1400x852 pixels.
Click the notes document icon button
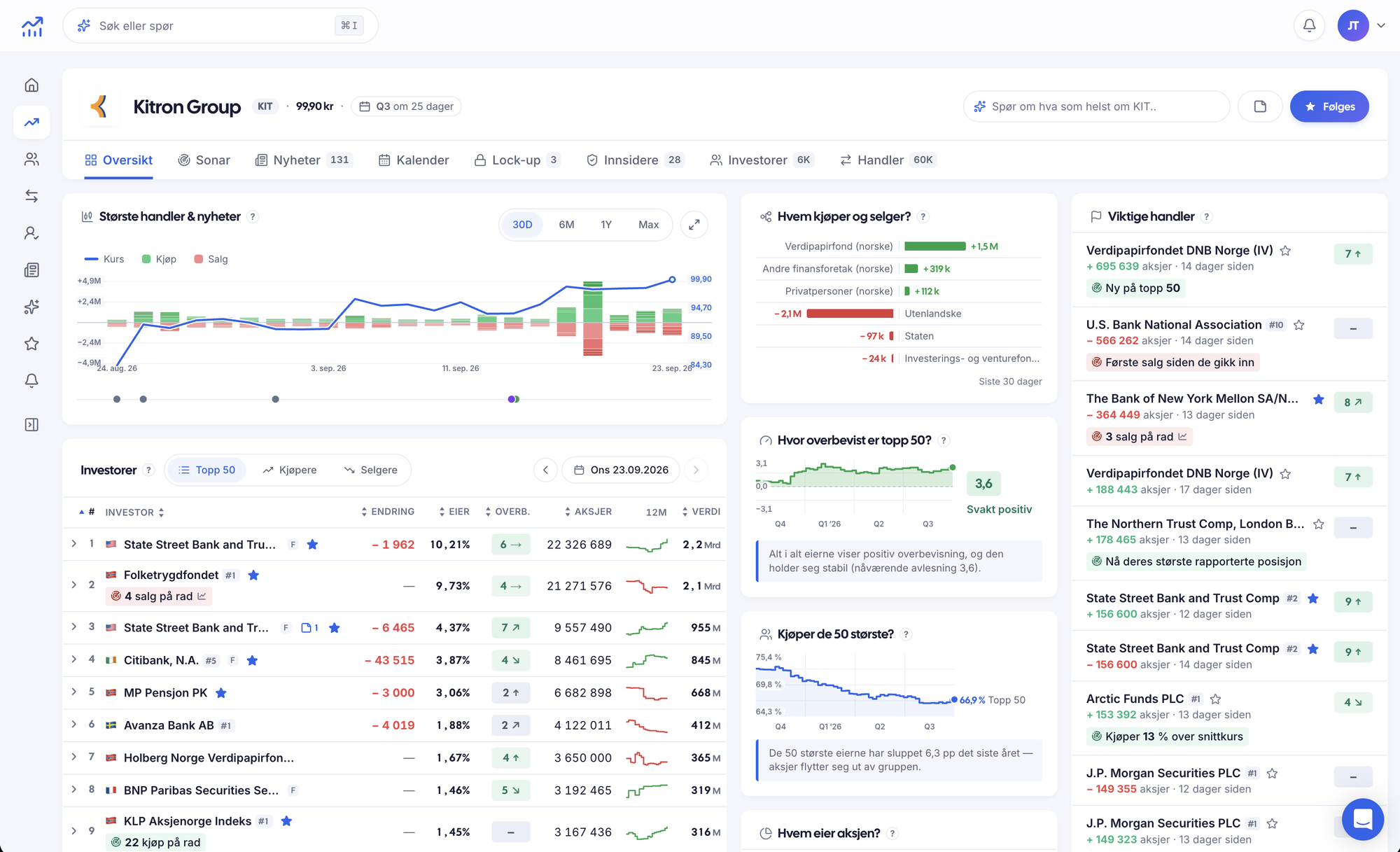[x=1260, y=106]
